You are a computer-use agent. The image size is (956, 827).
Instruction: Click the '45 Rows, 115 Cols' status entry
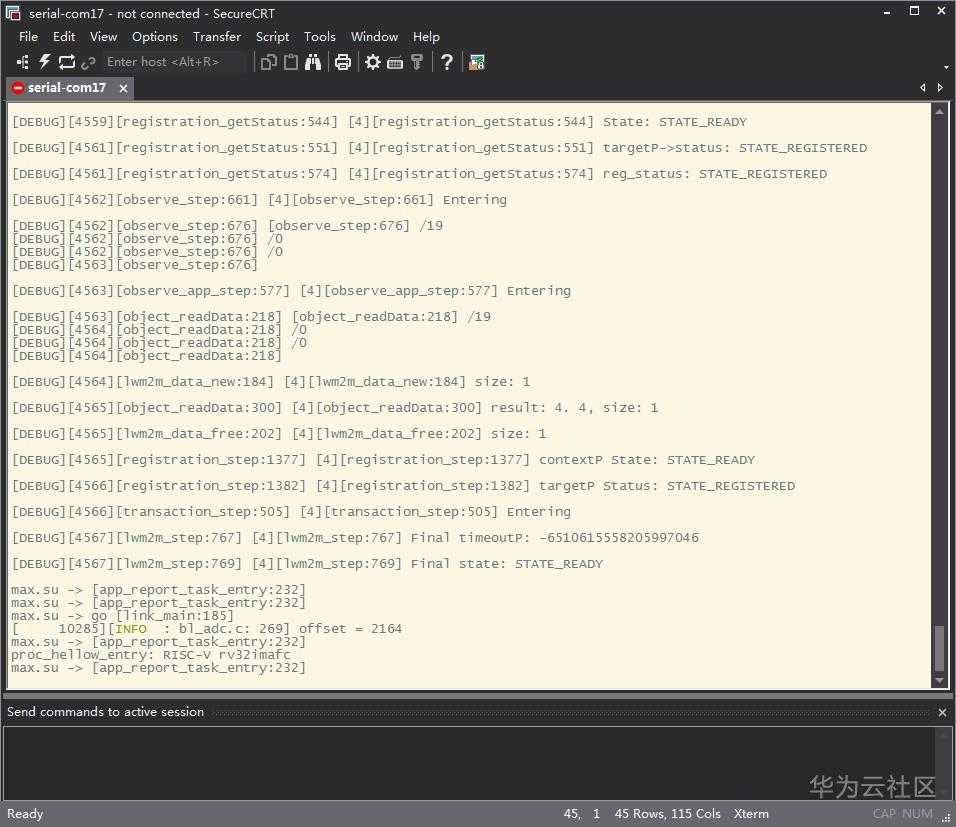click(668, 814)
